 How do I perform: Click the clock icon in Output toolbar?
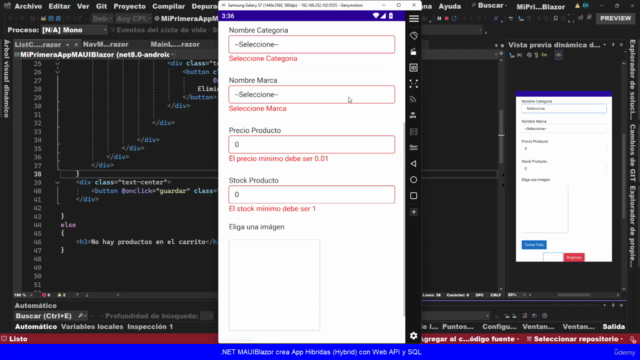click(544, 316)
